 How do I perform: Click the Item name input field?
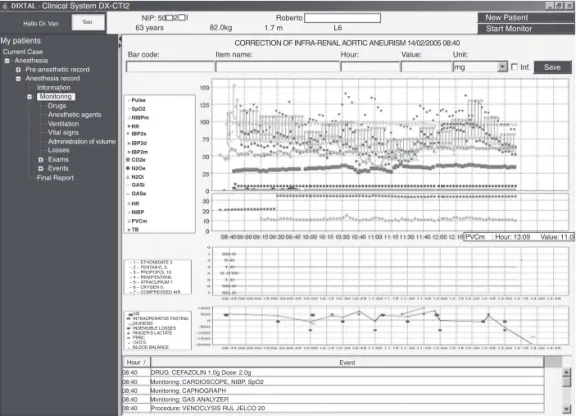(x=277, y=67)
